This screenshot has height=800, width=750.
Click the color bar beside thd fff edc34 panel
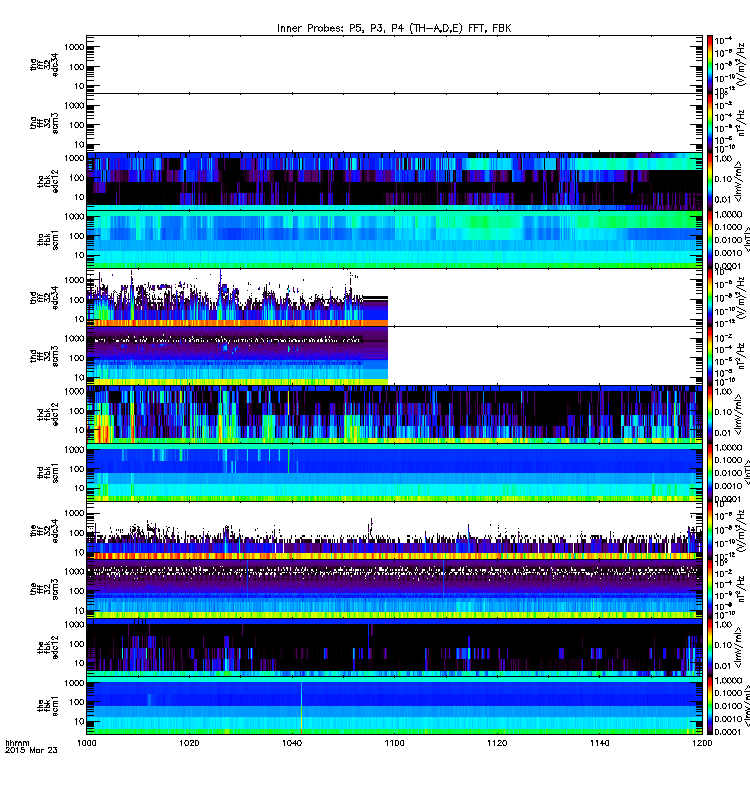pos(710,297)
